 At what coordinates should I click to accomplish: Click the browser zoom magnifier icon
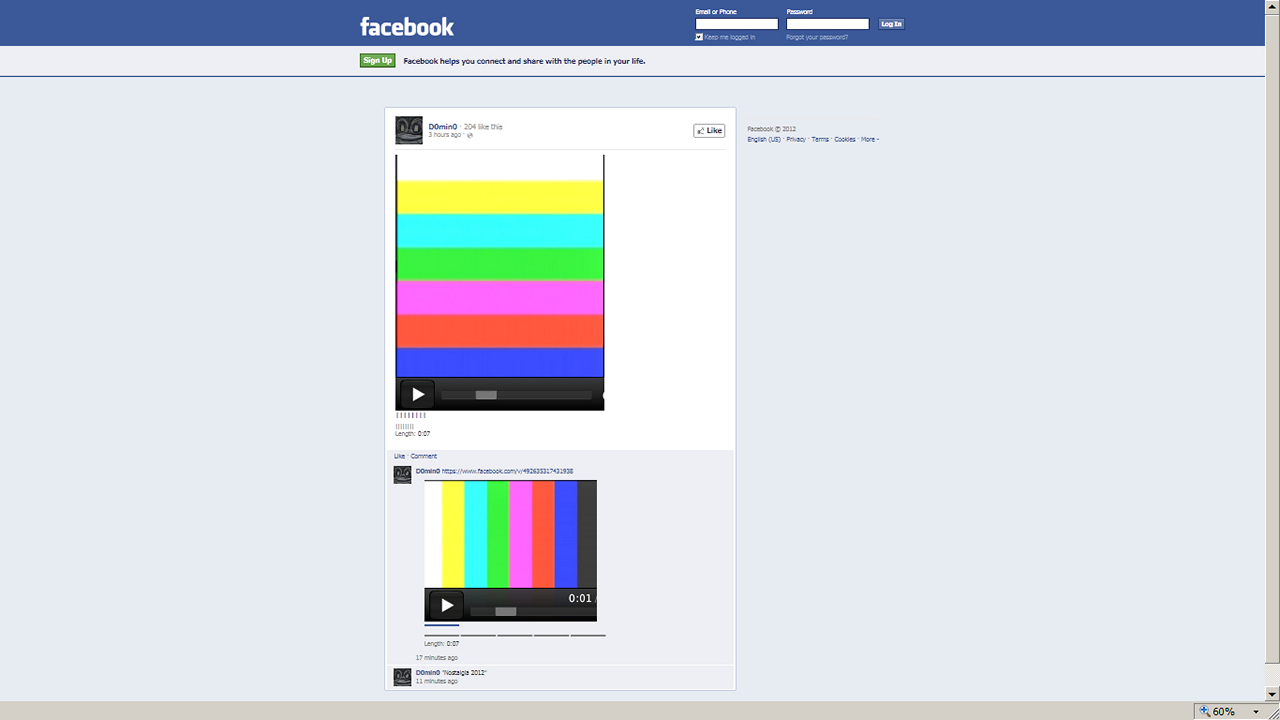(1203, 711)
